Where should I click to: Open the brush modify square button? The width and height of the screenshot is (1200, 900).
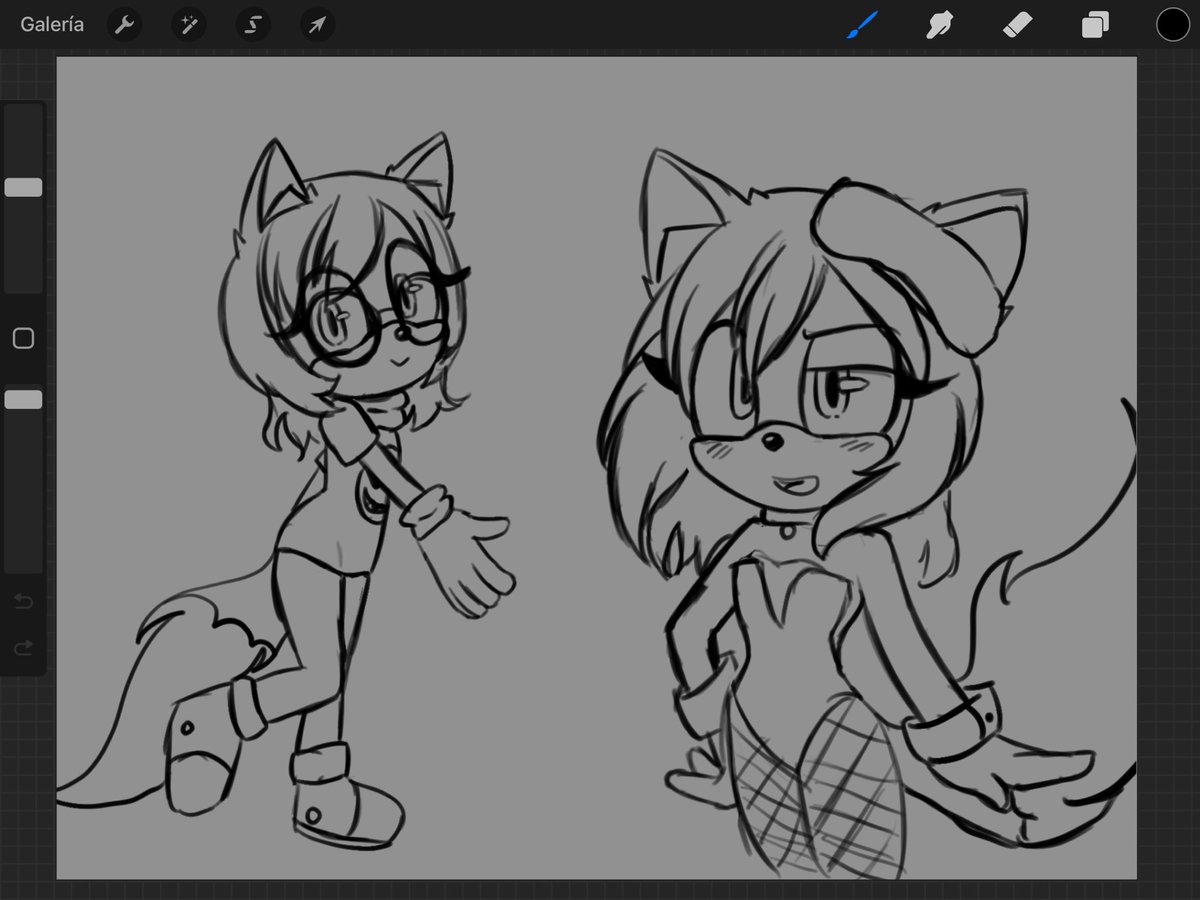click(23, 338)
